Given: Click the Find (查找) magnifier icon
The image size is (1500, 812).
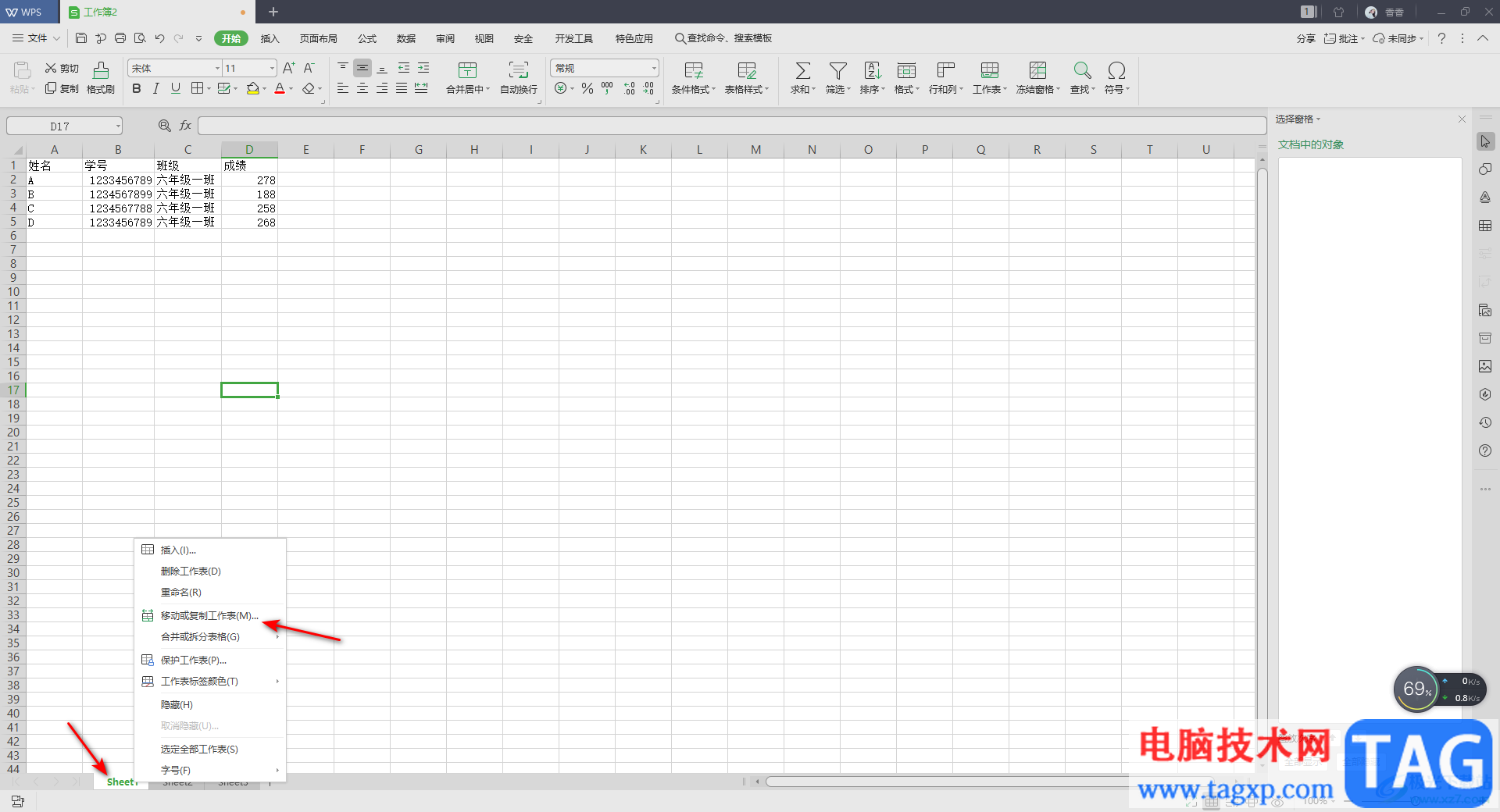Looking at the screenshot, I should [1082, 71].
